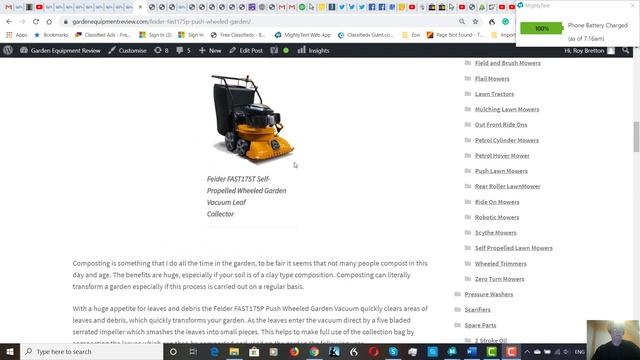Switch to the first Gmail browser tab
Viewport: 640px width, 360px height.
point(9,7)
